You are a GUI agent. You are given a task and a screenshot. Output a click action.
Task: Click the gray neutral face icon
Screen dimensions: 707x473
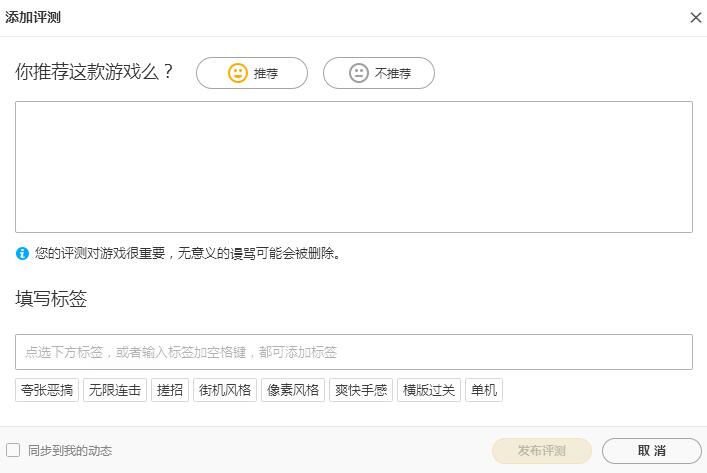359,73
